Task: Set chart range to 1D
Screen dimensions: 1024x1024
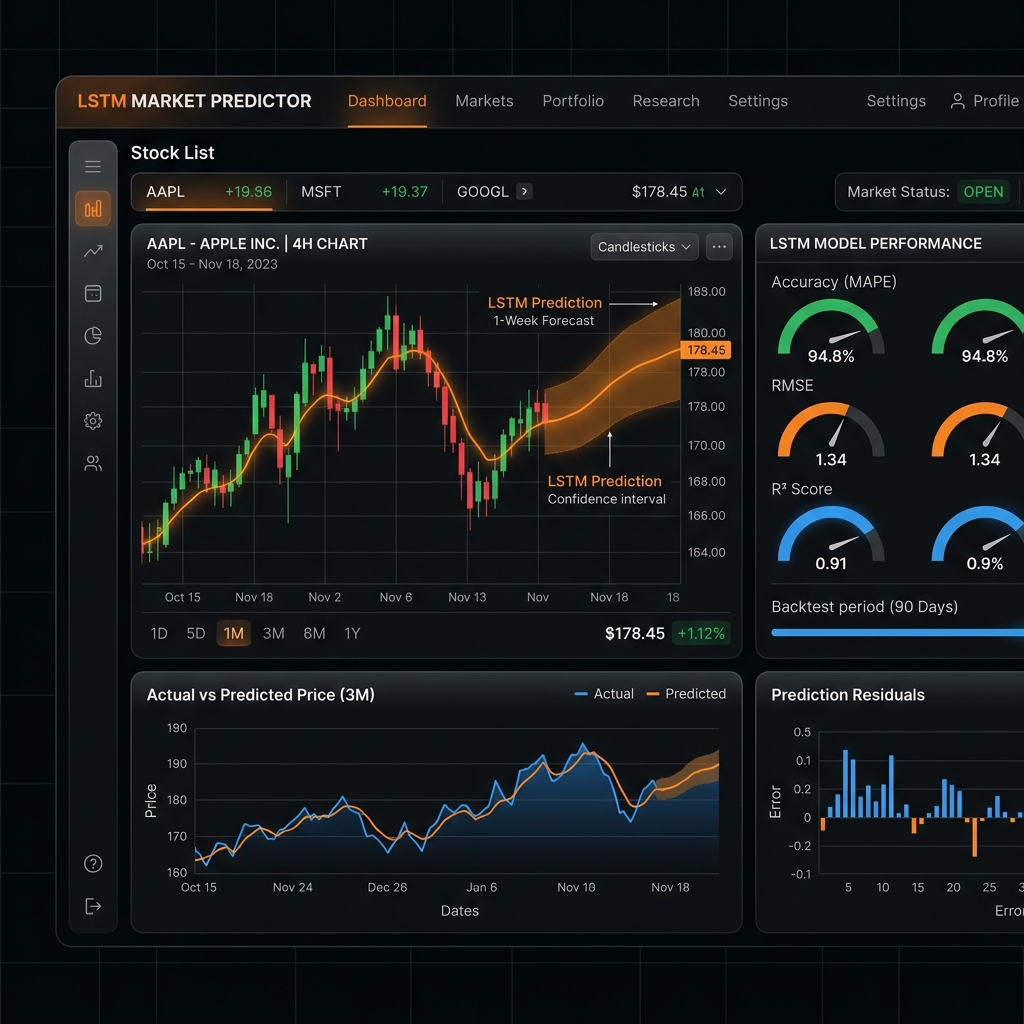Action: click(x=159, y=633)
